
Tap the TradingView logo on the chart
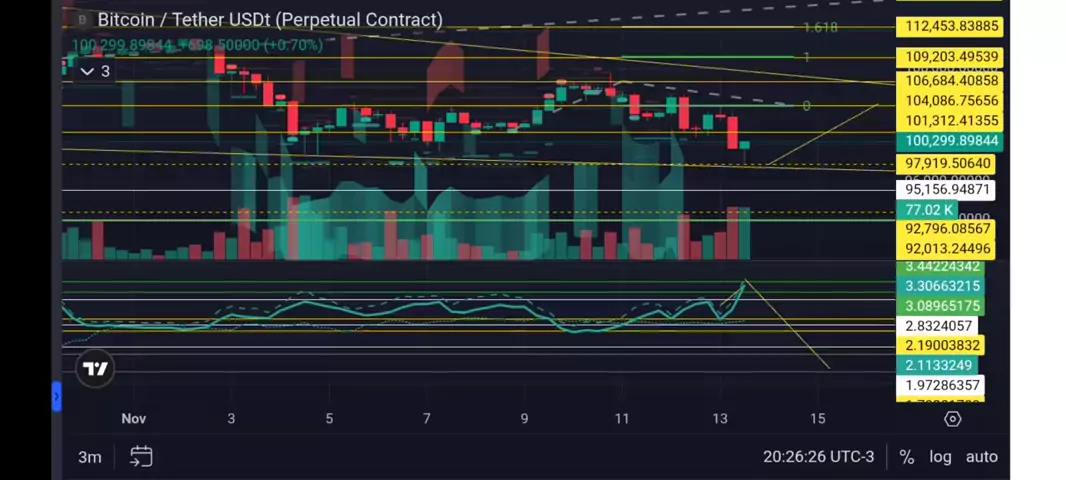click(x=95, y=369)
